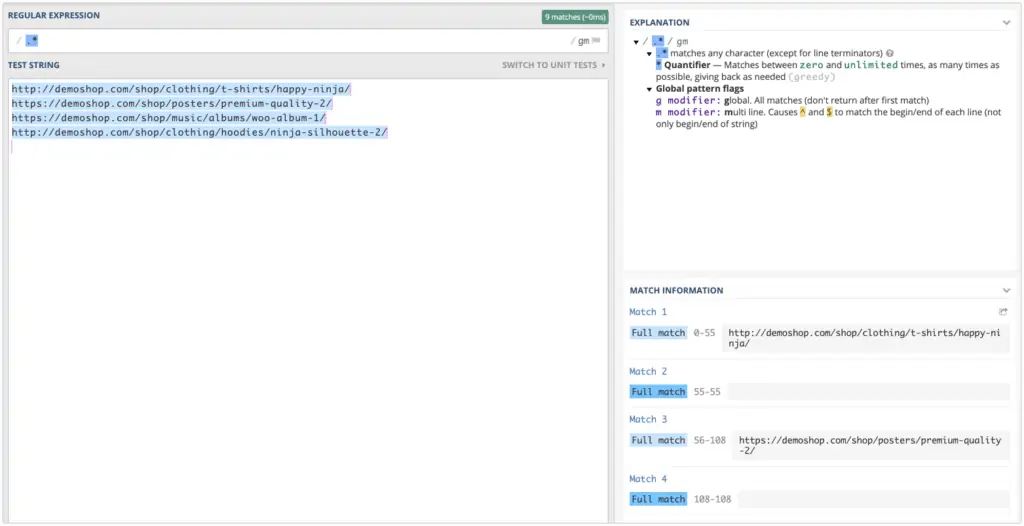Click the help icon after 'line terminators'
Image resolution: width=1024 pixels, height=526 pixels.
889,54
